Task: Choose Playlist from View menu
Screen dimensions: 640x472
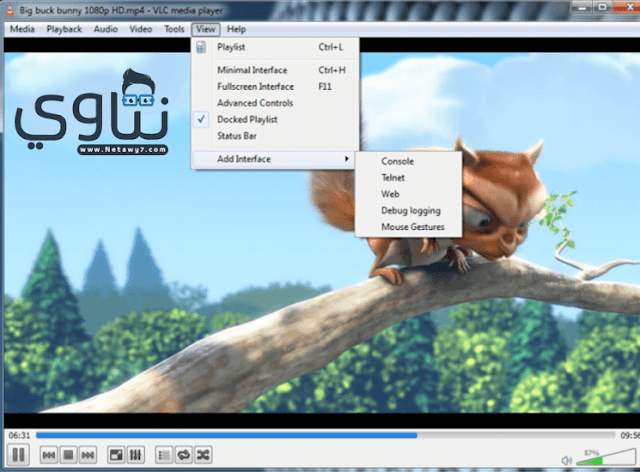Action: point(276,47)
